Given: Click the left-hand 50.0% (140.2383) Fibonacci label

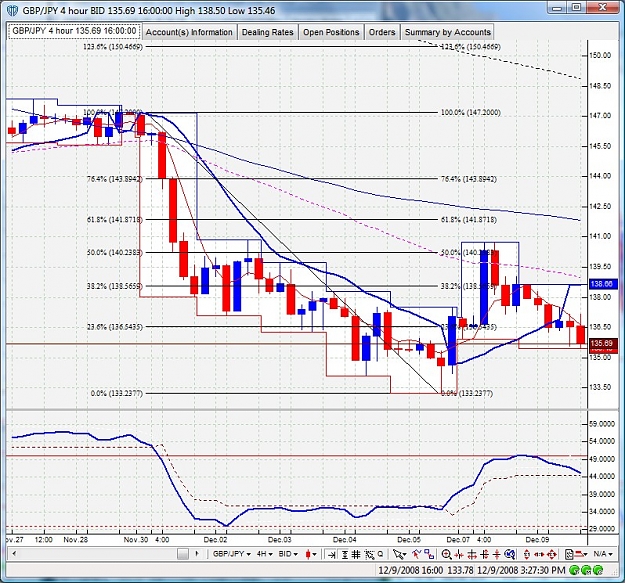Looking at the screenshot, I should [x=114, y=252].
